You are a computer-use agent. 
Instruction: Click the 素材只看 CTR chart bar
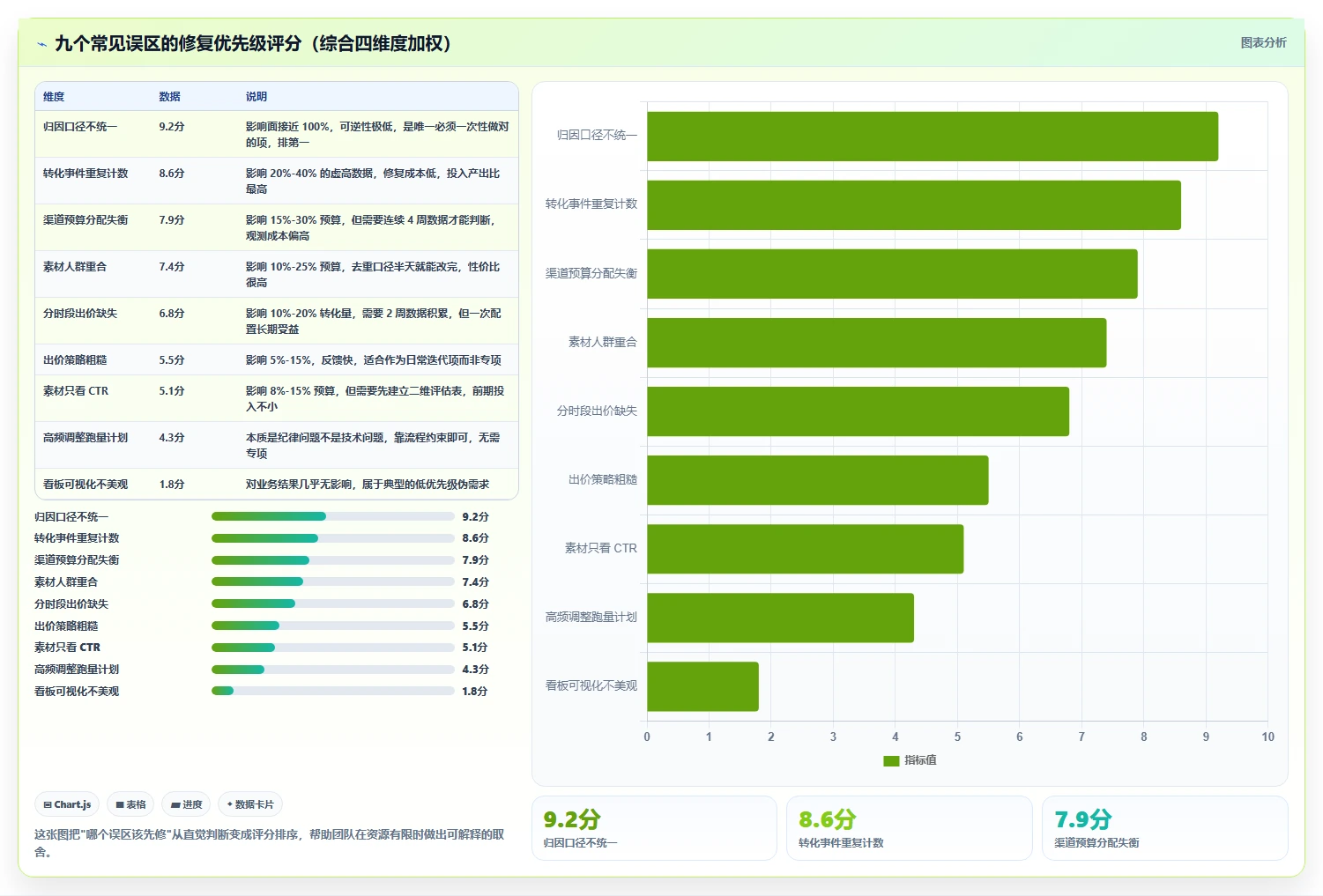[806, 549]
